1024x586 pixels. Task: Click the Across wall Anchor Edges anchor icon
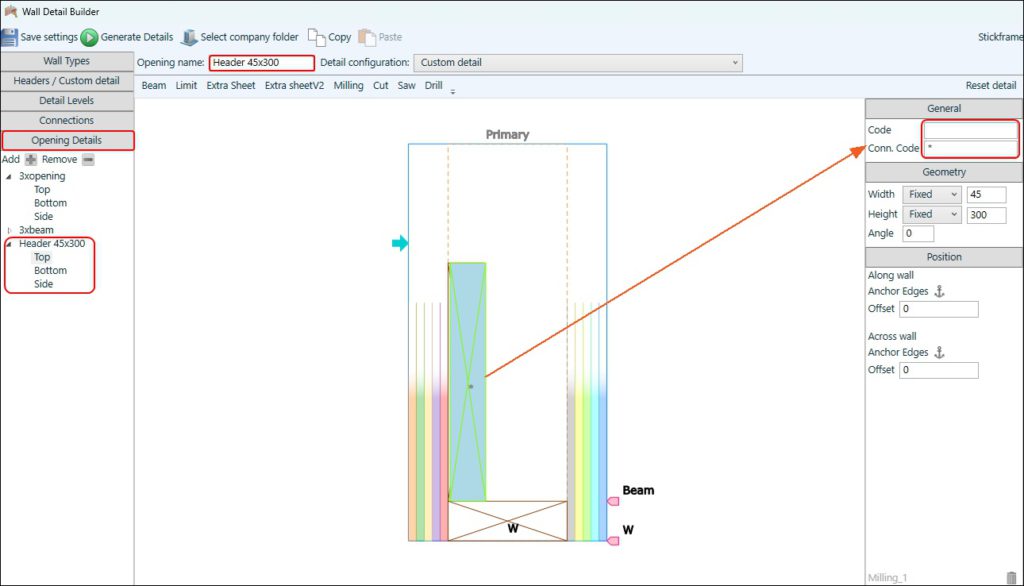point(939,353)
